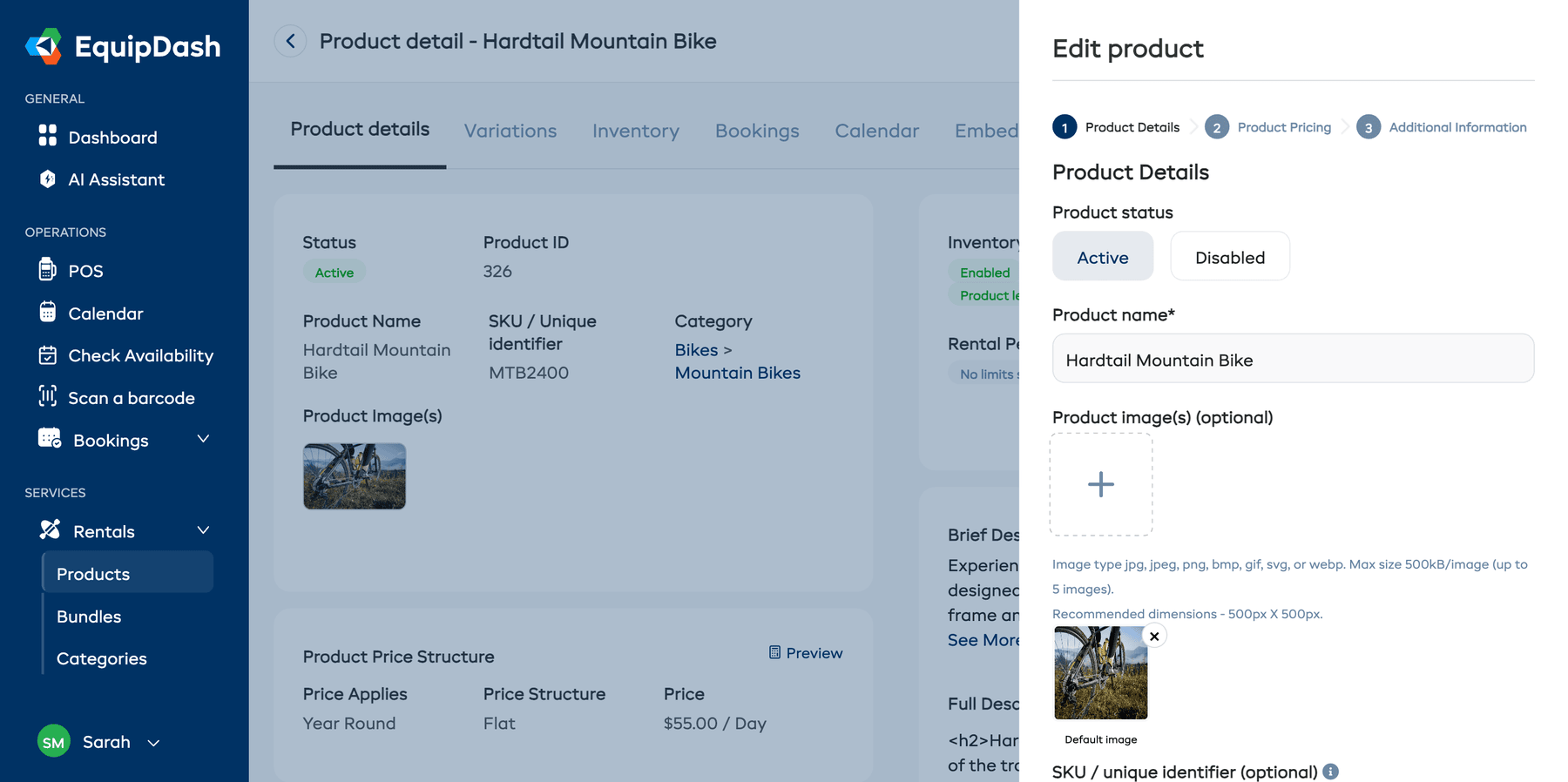This screenshot has width=1568, height=782.
Task: Click the Mountain Bikes category link
Action: click(x=738, y=373)
